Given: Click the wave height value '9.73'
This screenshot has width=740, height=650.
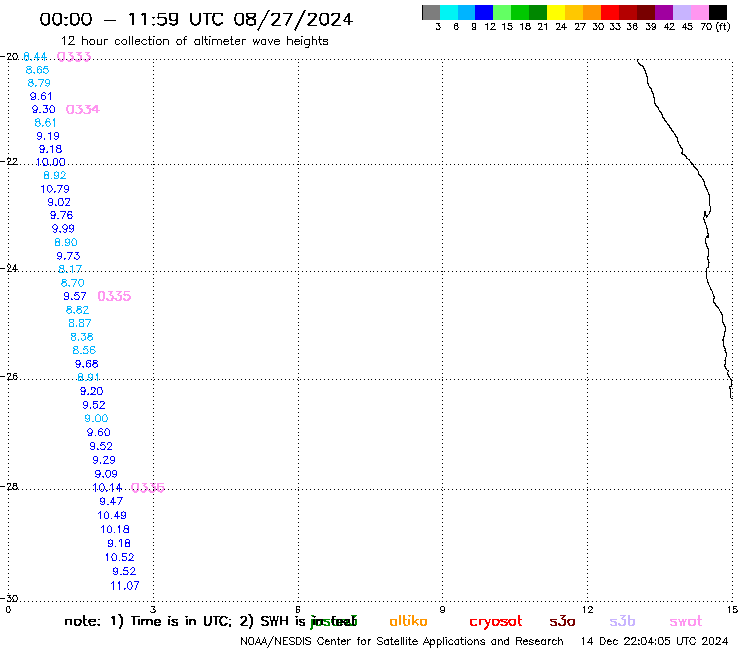Looking at the screenshot, I should [68, 256].
